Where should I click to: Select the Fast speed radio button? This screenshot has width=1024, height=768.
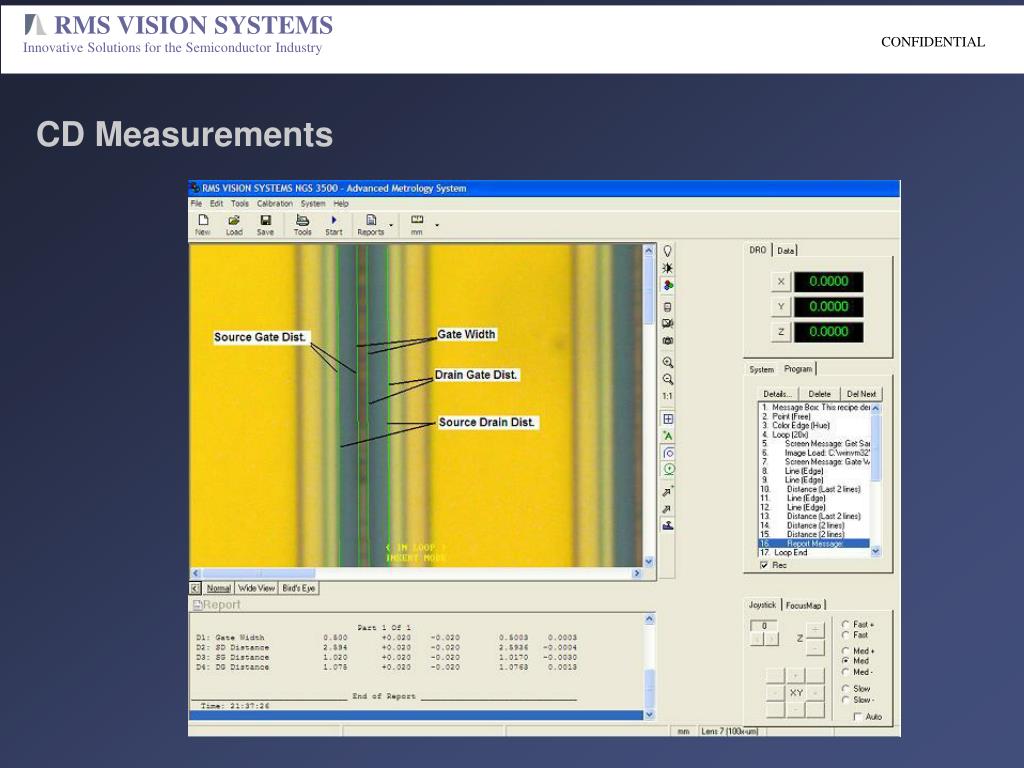click(846, 635)
